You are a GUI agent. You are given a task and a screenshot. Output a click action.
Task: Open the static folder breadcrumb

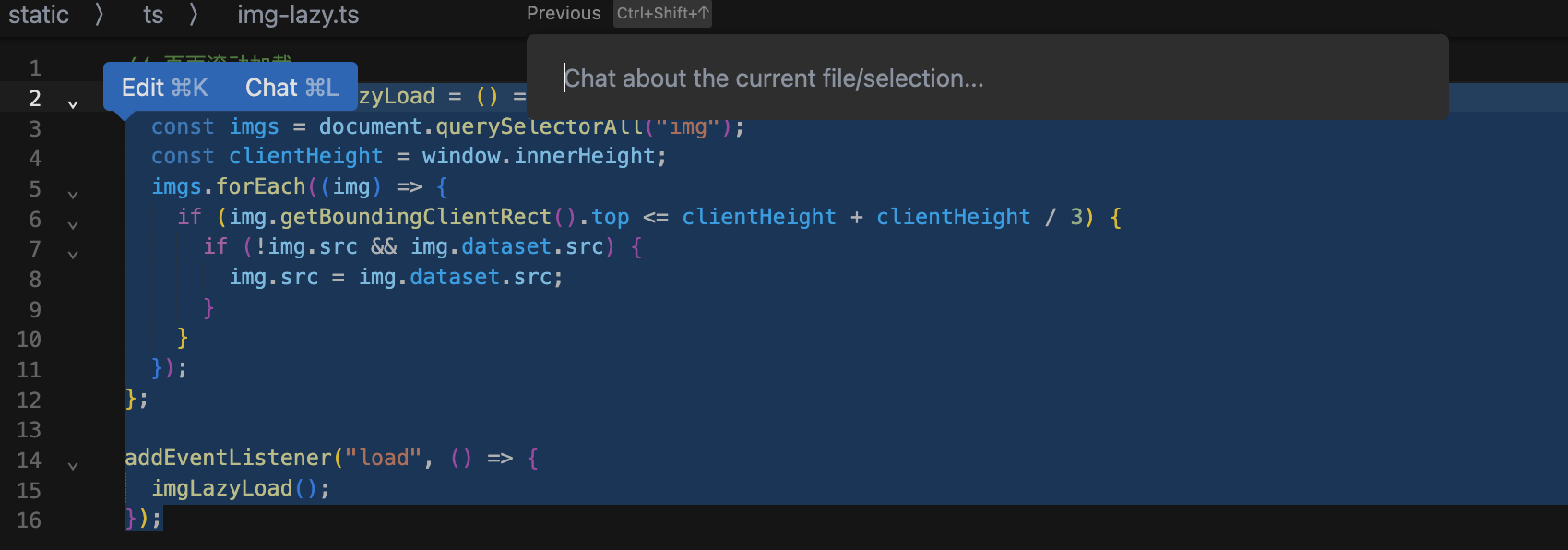click(x=39, y=15)
